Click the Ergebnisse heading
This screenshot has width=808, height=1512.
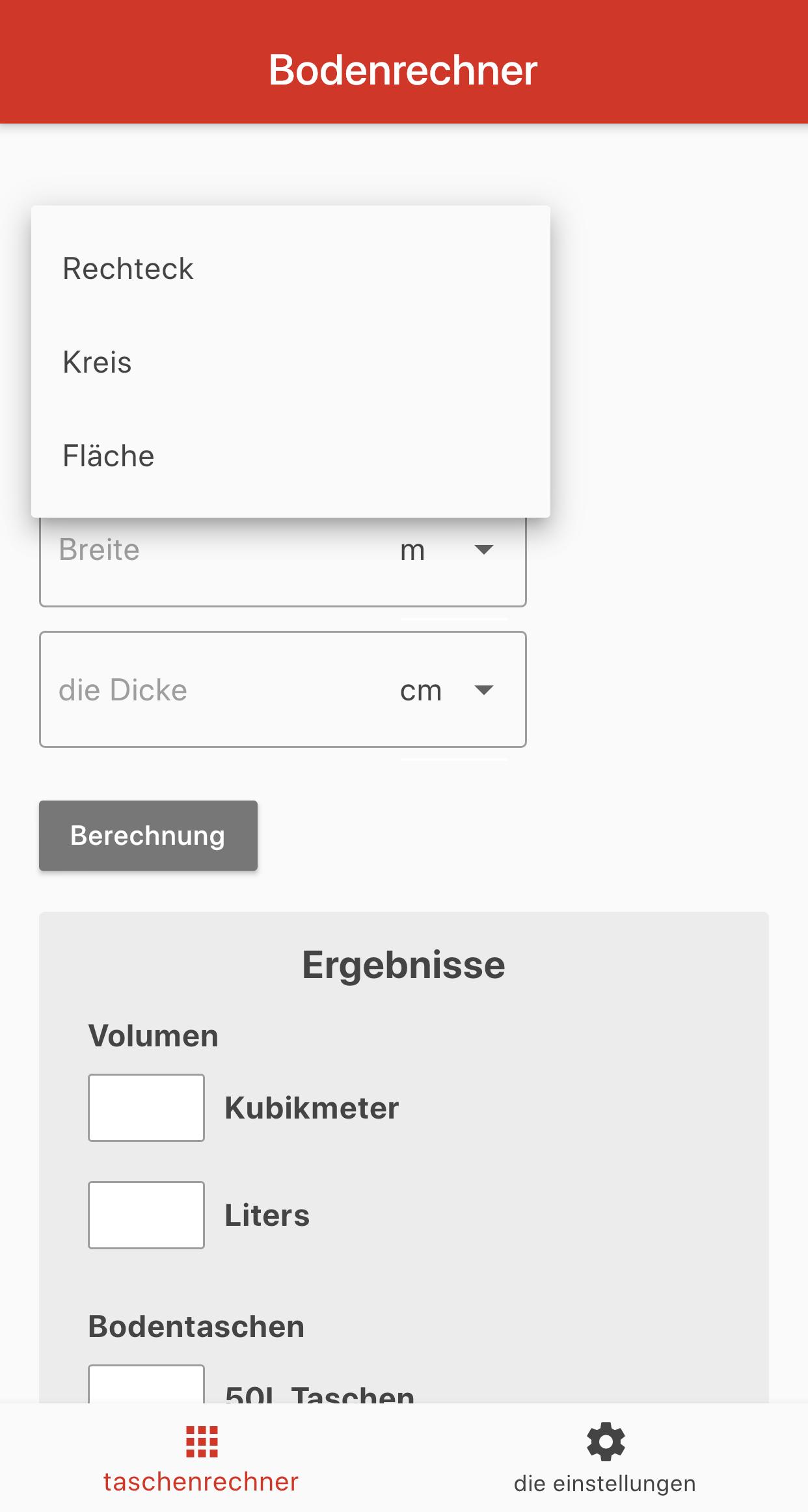[x=403, y=965]
